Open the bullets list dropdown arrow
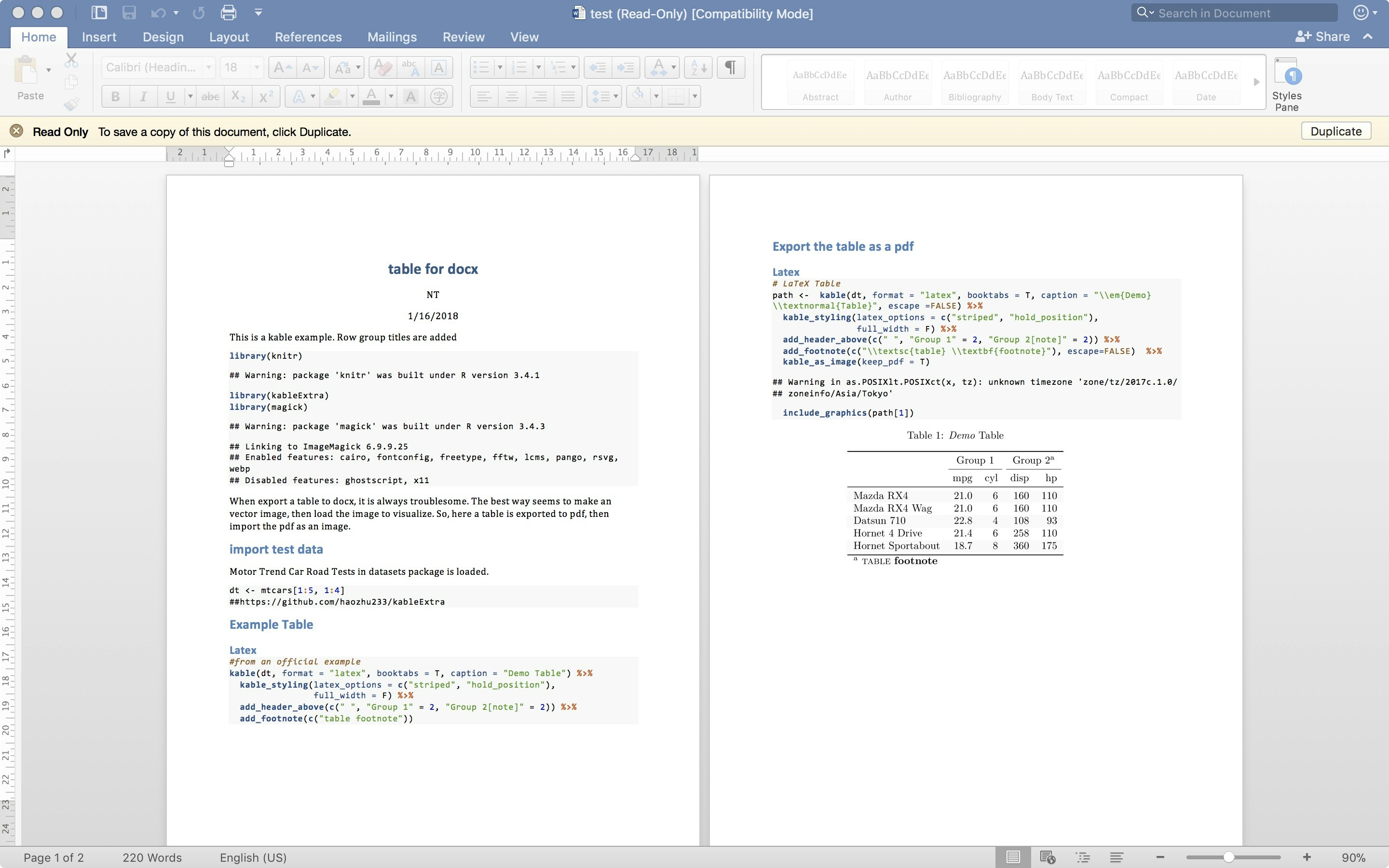 (500, 68)
